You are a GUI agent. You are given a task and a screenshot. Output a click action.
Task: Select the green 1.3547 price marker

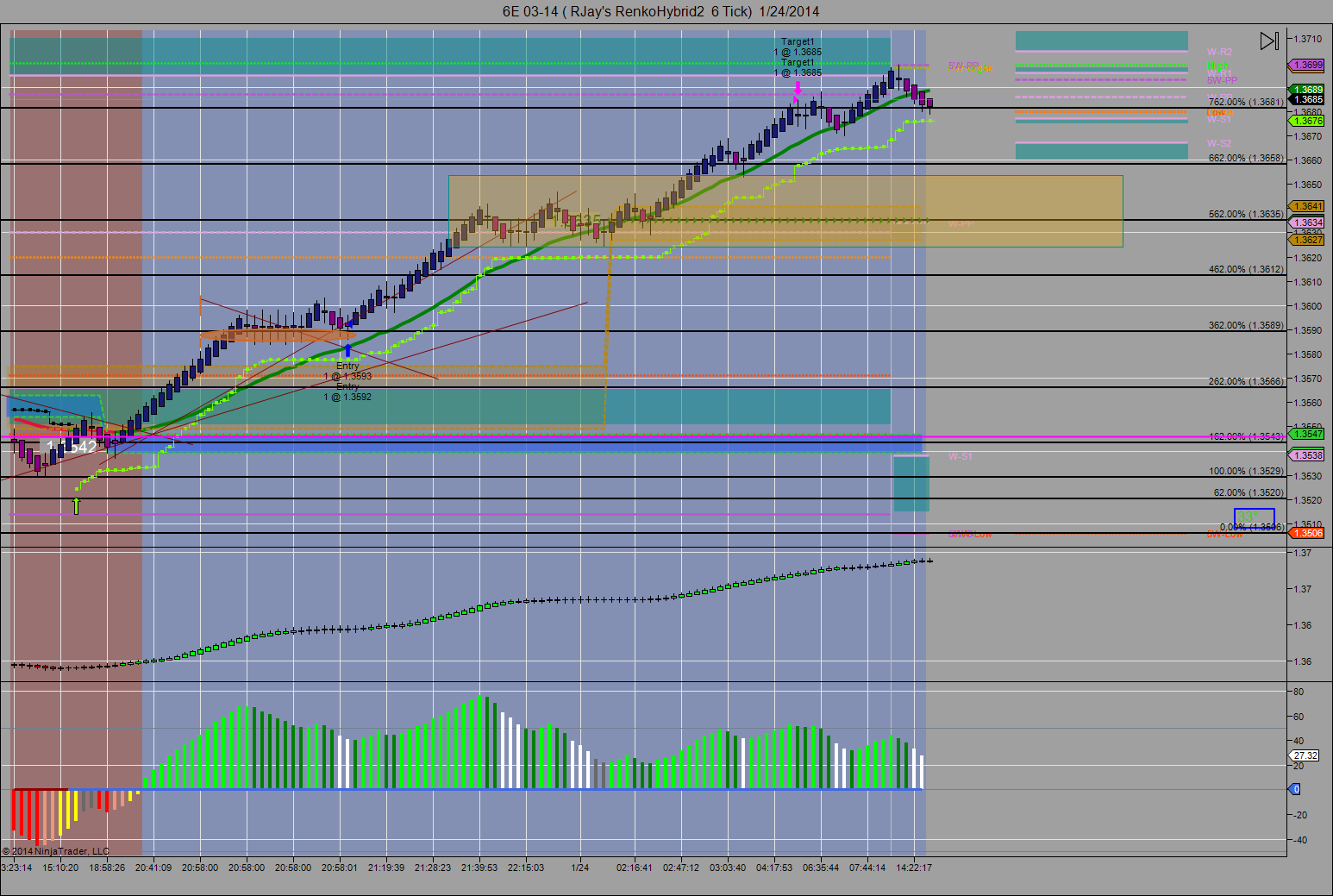(1307, 434)
